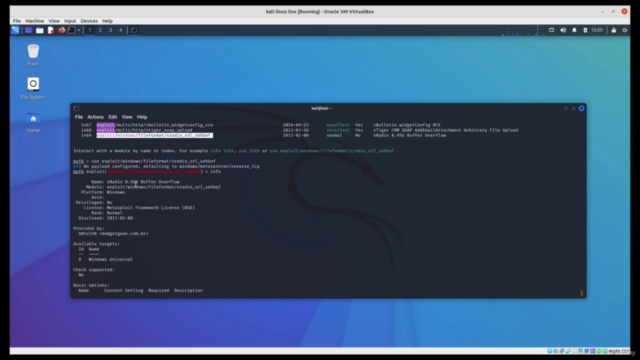
Task: Click the 'Available targets:' heading
Action: [x=96, y=244]
